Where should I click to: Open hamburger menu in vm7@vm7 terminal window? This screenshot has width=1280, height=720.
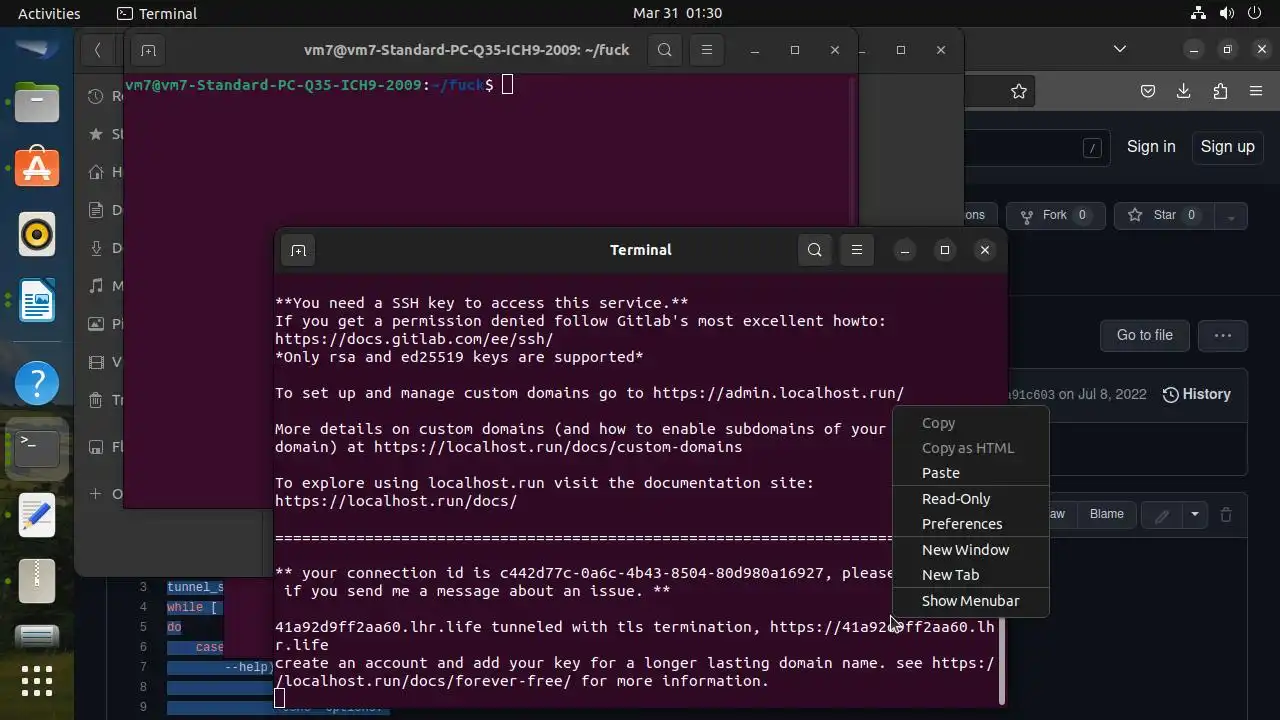pos(707,50)
